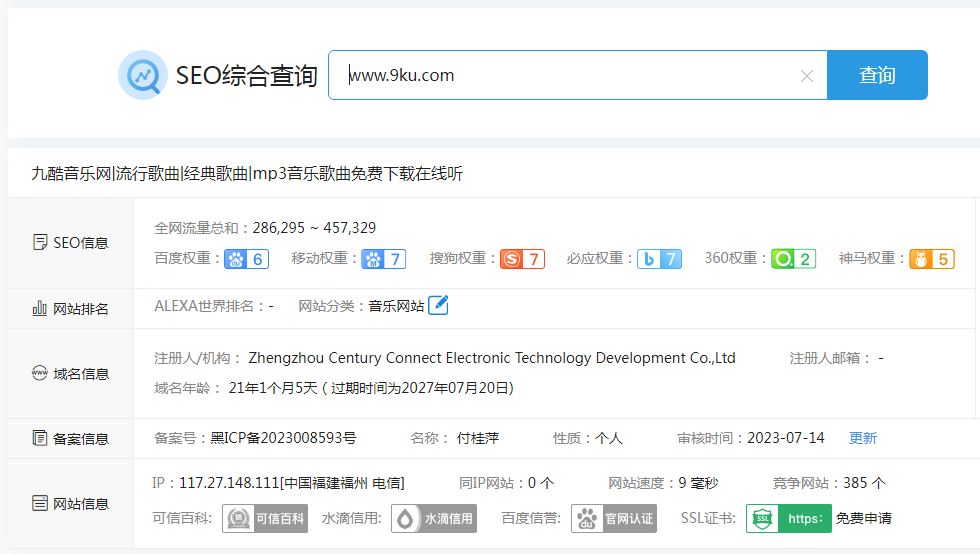Click the SEO综合查询 title text
980x554 pixels.
tap(246, 76)
